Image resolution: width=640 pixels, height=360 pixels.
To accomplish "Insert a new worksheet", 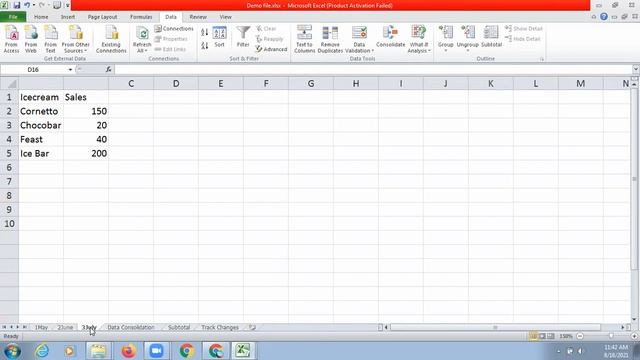I will pyautogui.click(x=252, y=327).
